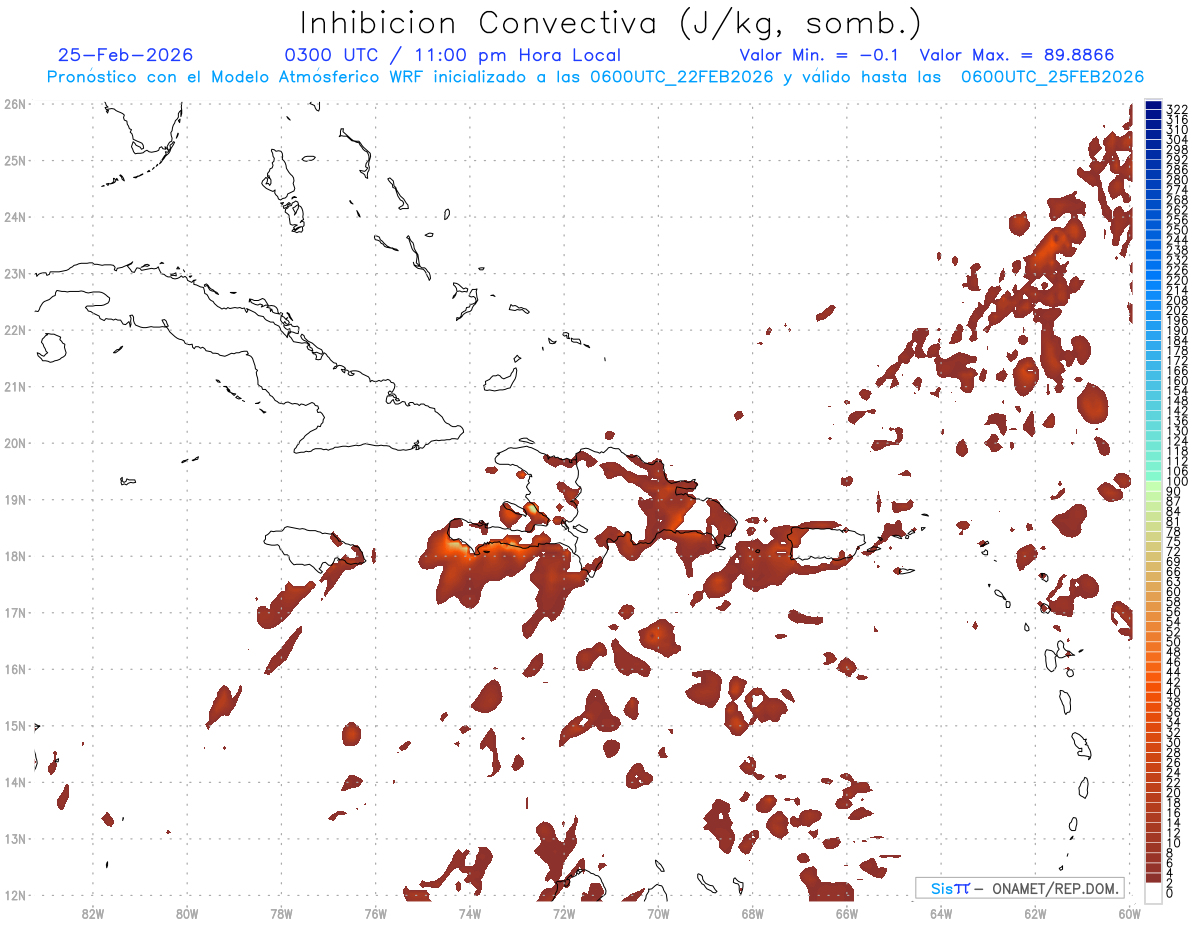Click the "0600UTC_22FEB2026" initialization time
This screenshot has width=1200, height=927.
(680, 77)
